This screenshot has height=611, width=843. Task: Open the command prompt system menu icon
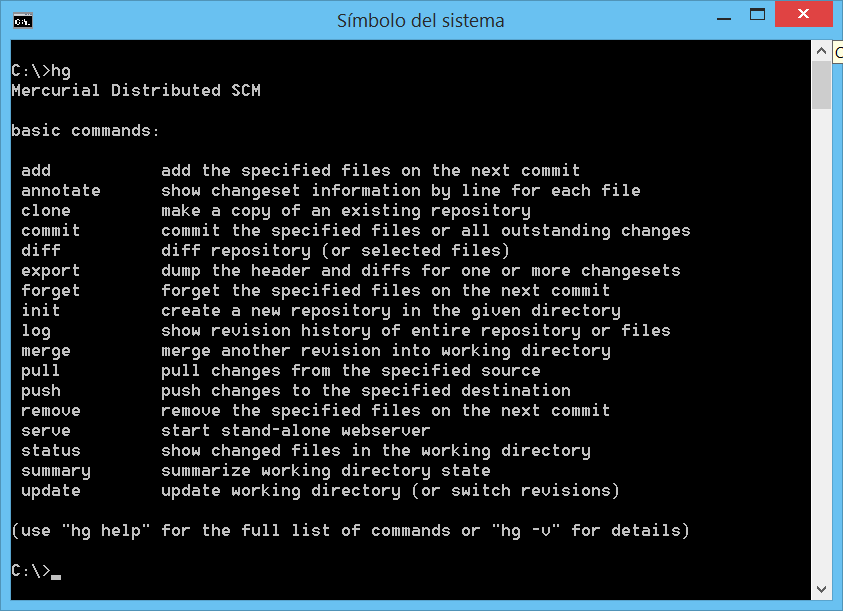tap(22, 19)
